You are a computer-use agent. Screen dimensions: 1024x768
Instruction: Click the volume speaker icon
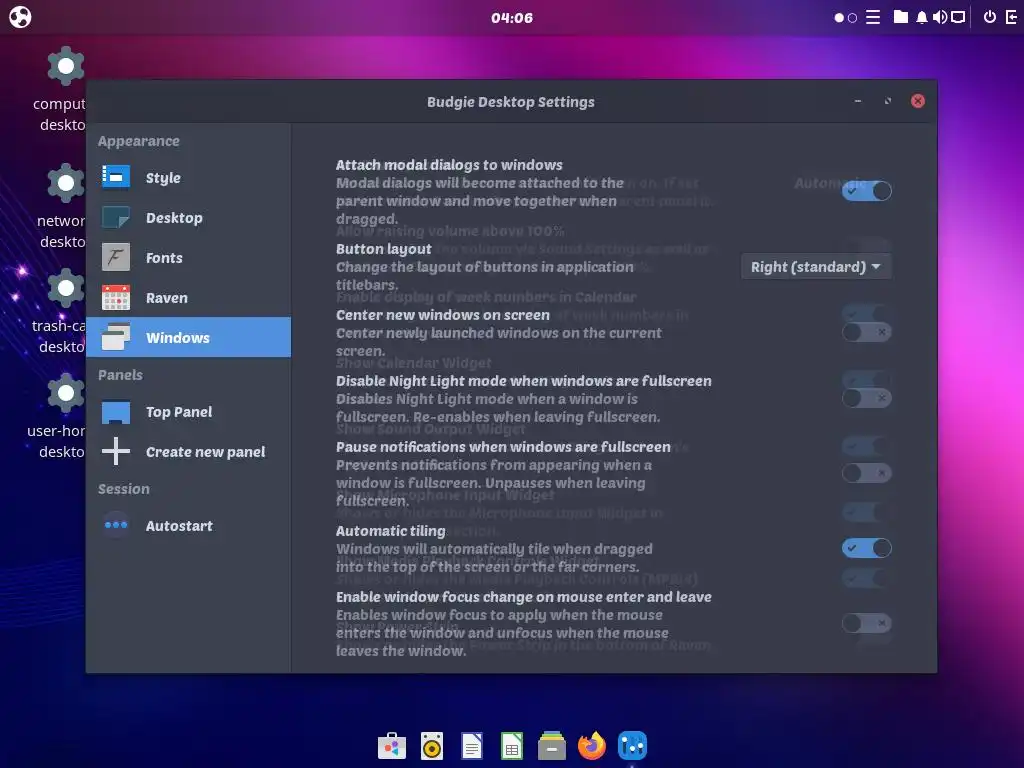click(940, 17)
